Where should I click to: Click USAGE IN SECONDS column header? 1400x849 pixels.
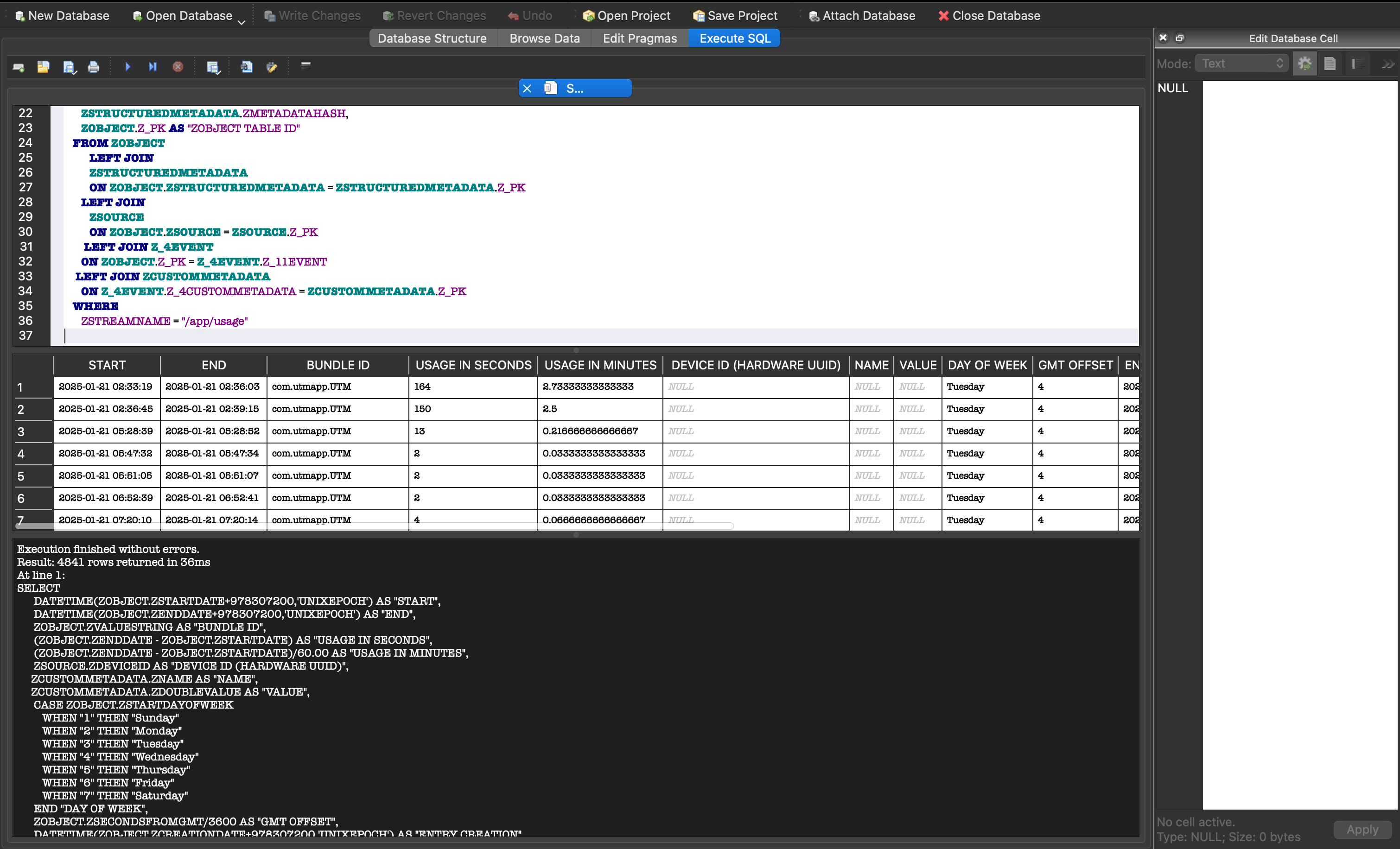(473, 365)
